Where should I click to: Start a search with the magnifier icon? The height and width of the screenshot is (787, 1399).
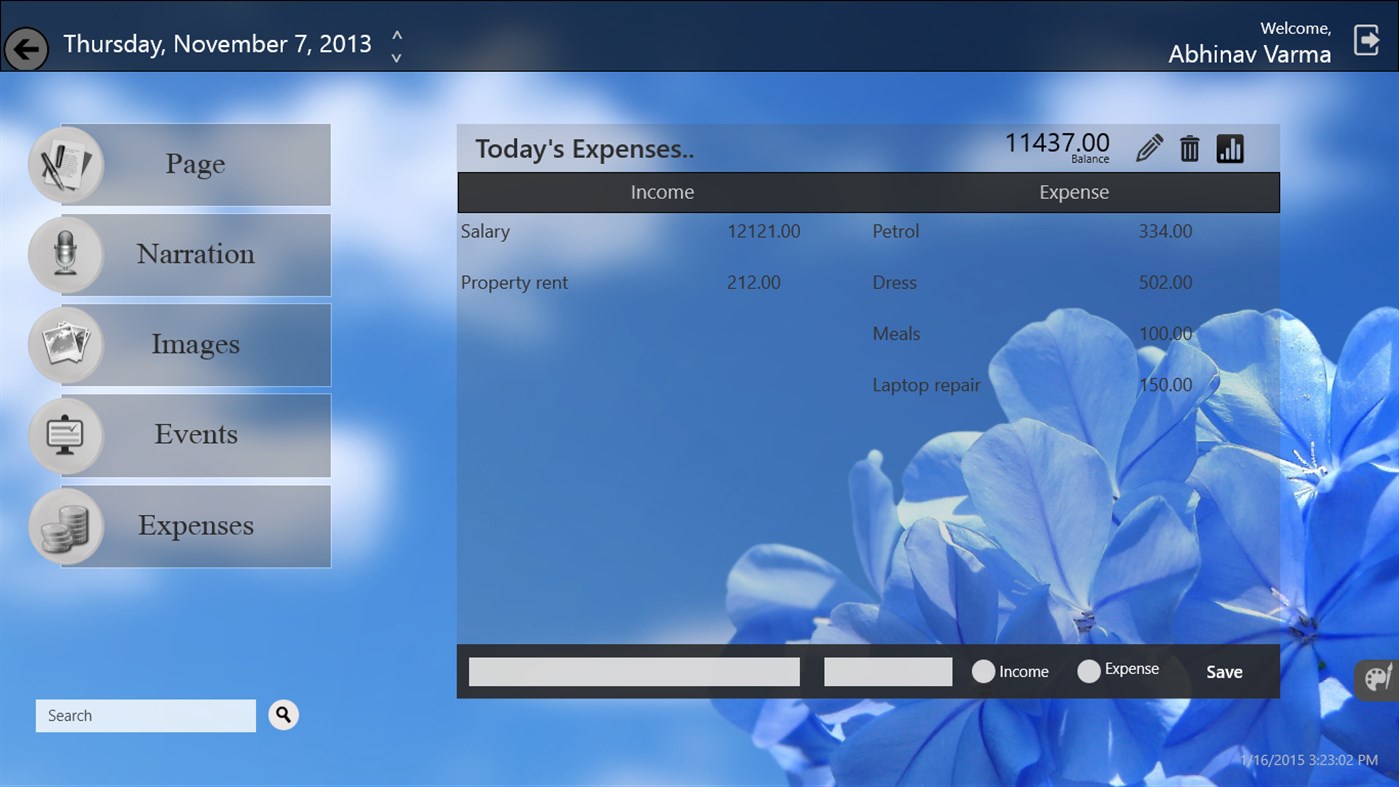tap(283, 715)
